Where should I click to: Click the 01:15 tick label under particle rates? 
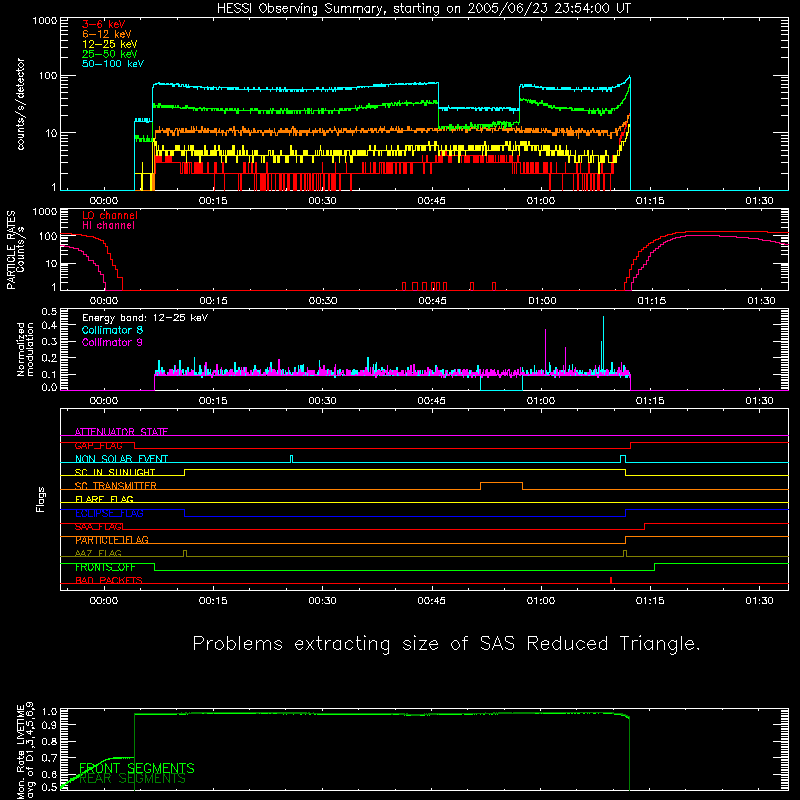click(x=652, y=301)
